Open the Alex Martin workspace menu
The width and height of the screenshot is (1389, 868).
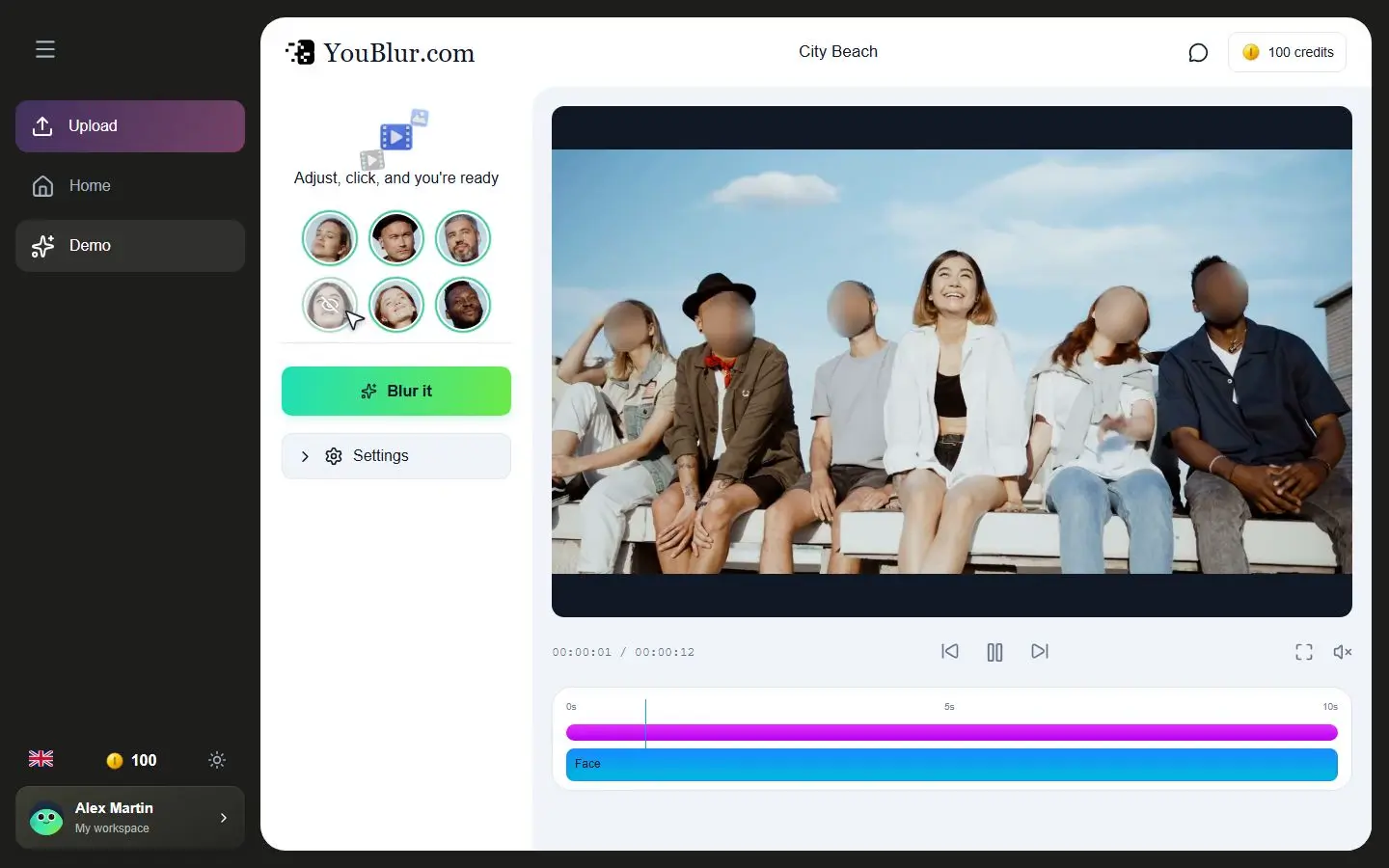pos(130,818)
